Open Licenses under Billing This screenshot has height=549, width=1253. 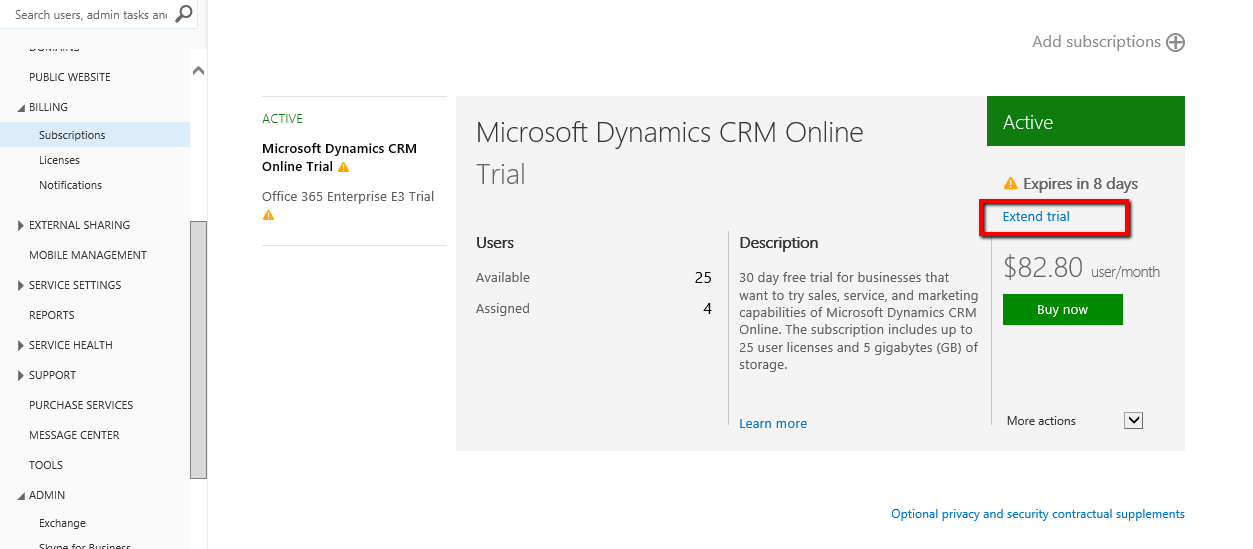[x=59, y=160]
